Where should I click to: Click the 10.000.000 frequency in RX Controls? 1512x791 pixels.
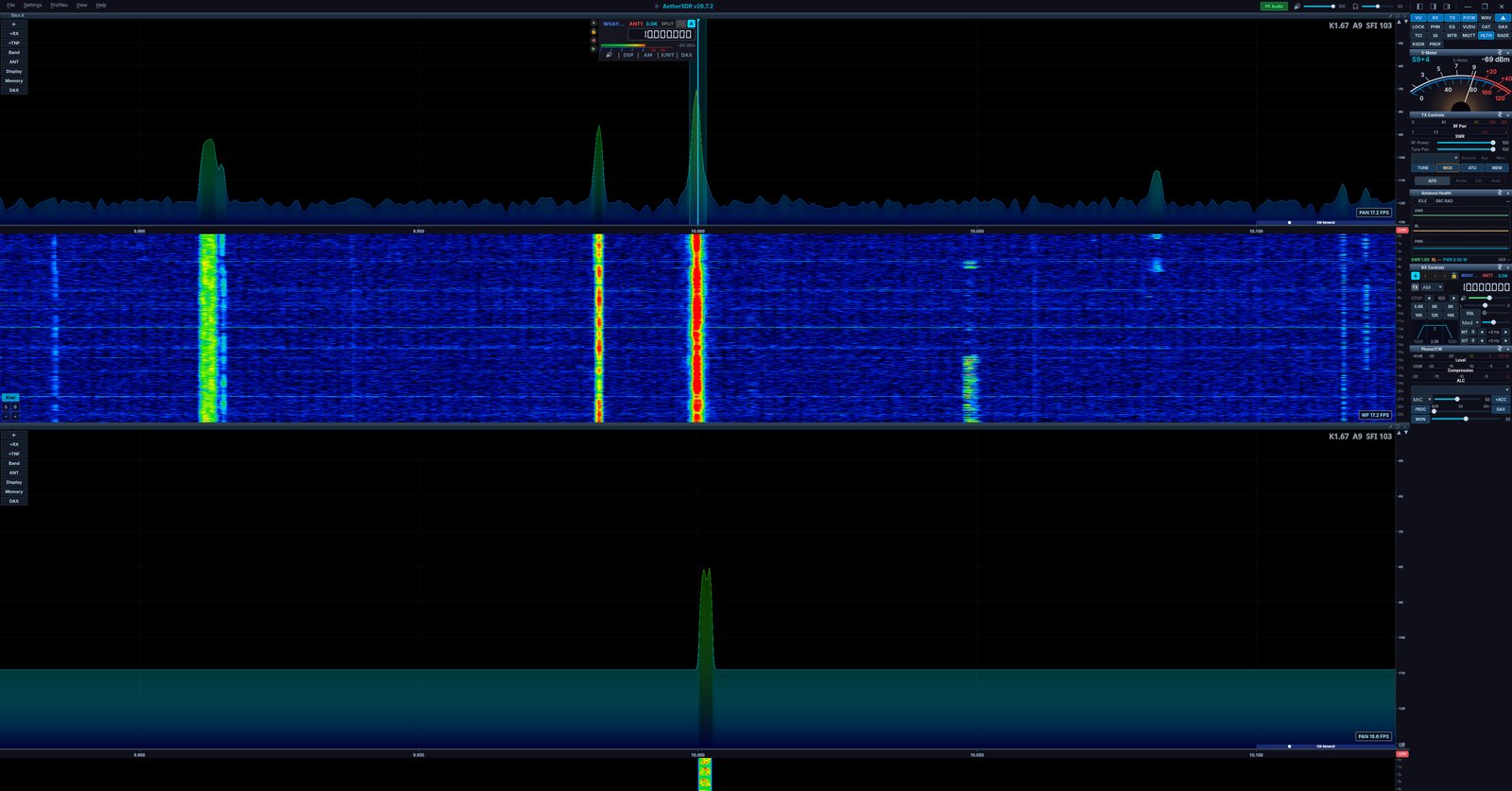pos(1486,287)
